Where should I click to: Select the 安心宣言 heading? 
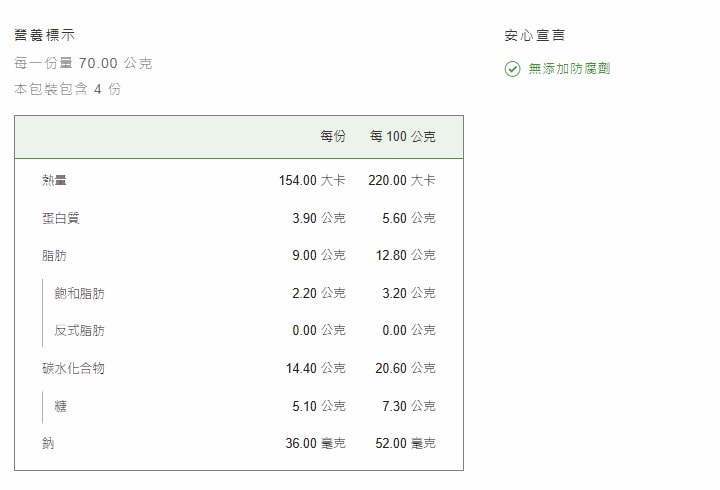(x=535, y=35)
